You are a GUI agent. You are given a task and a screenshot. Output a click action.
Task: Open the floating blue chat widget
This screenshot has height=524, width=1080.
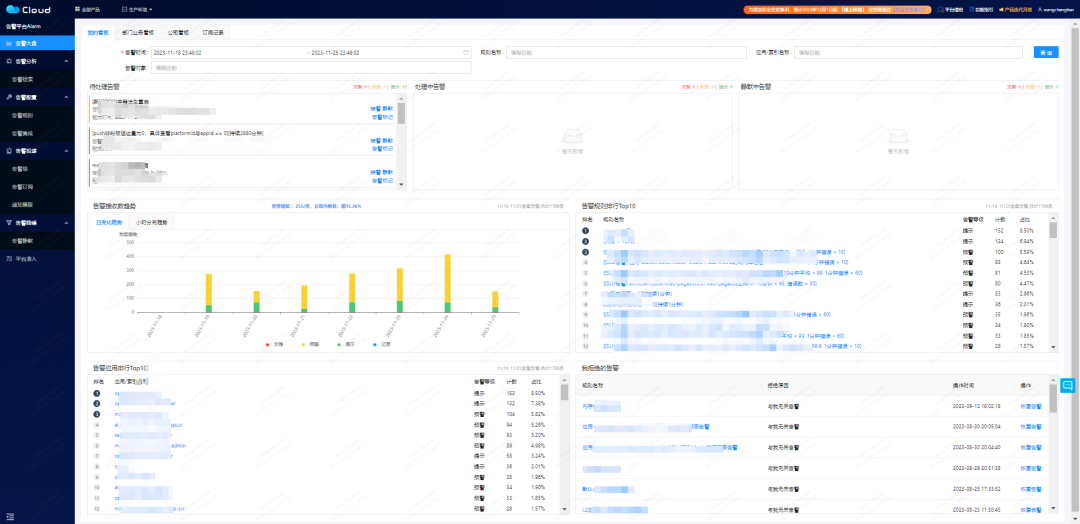(x=1068, y=385)
